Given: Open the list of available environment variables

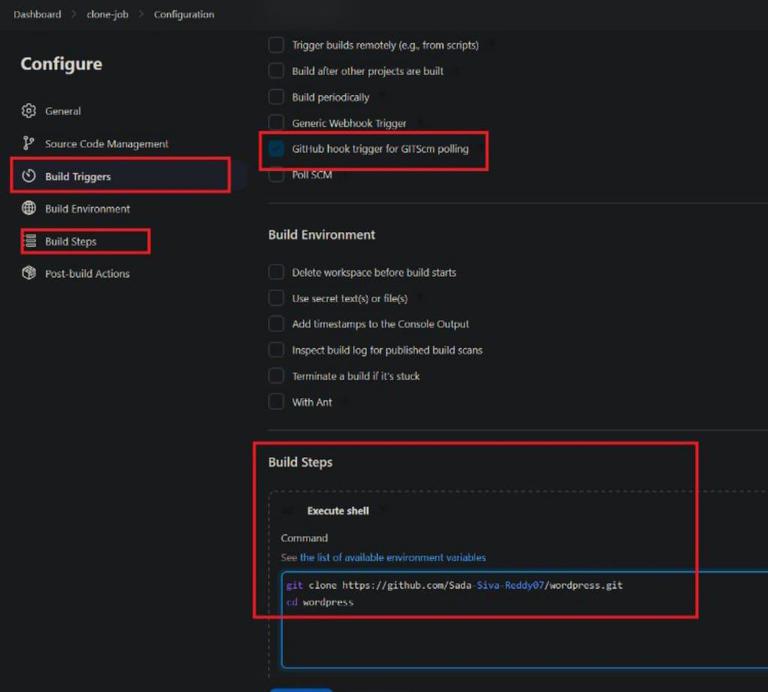Looking at the screenshot, I should click(x=392, y=557).
